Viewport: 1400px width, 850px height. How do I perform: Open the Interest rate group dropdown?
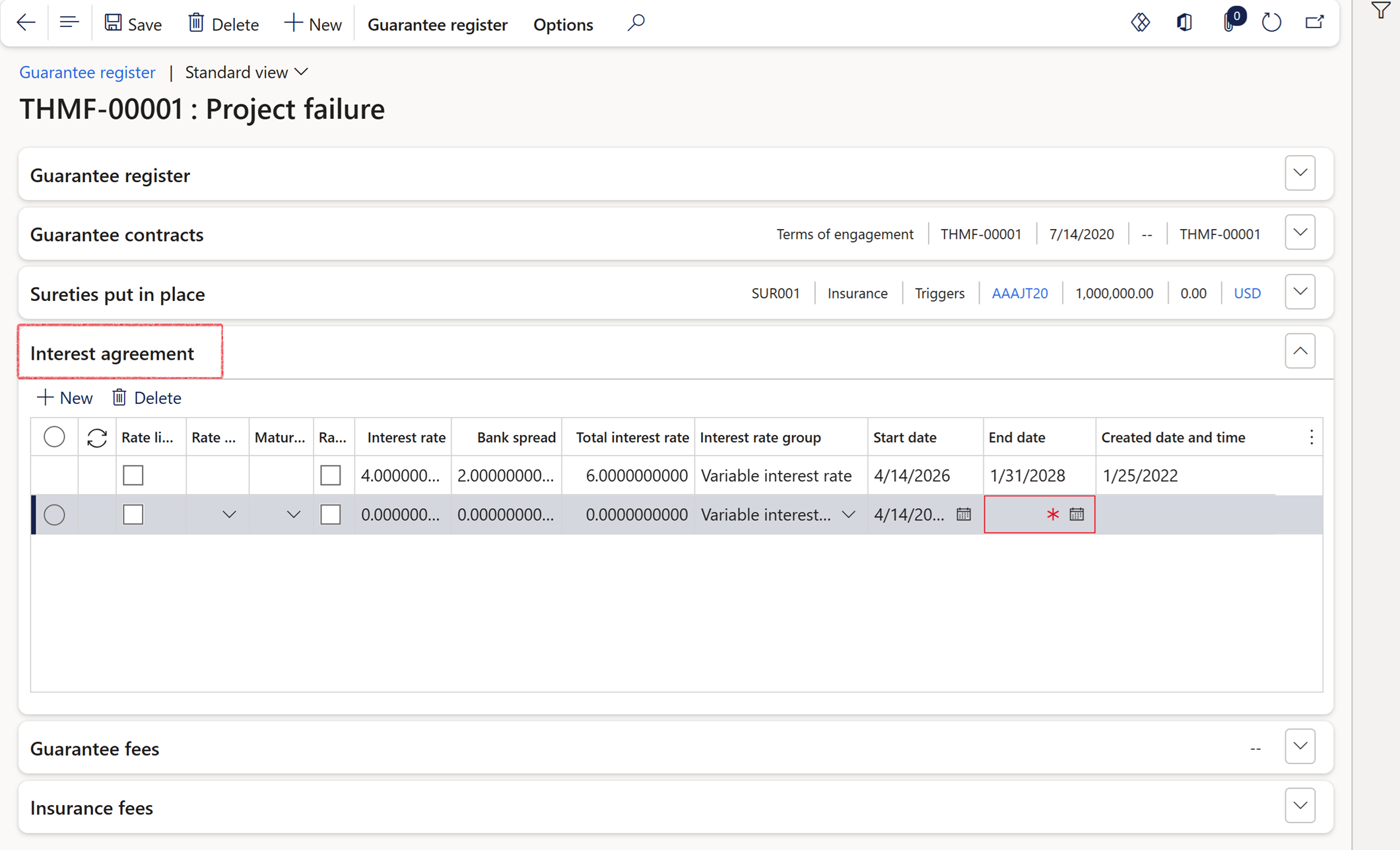[849, 514]
